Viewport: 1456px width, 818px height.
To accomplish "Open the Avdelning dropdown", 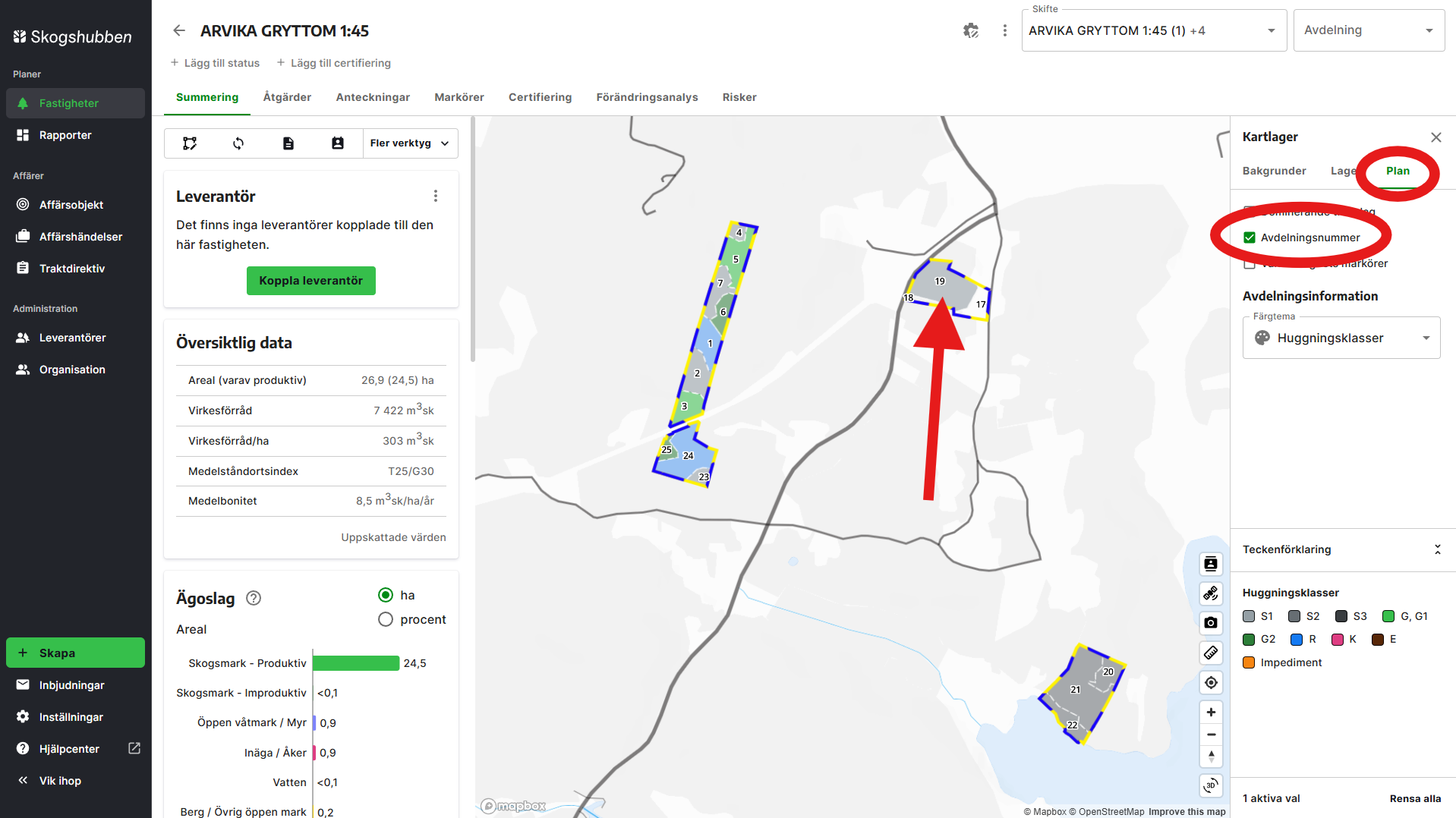I will [x=1369, y=30].
